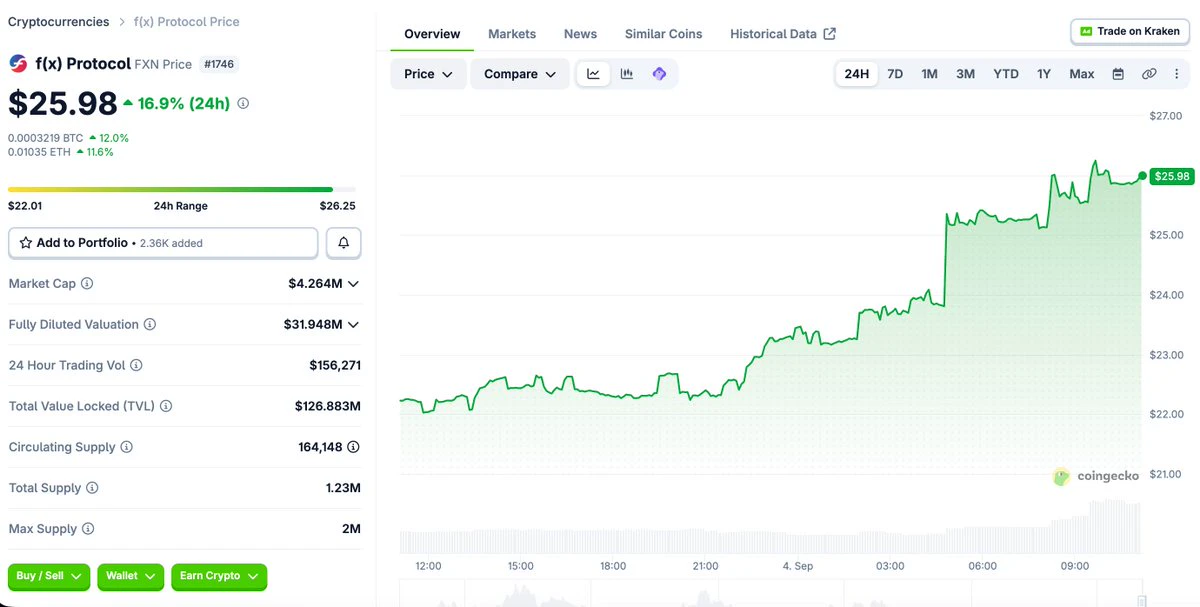Screen dimensions: 1200x607
Task: Click the #1746 rank badge
Action: (219, 64)
